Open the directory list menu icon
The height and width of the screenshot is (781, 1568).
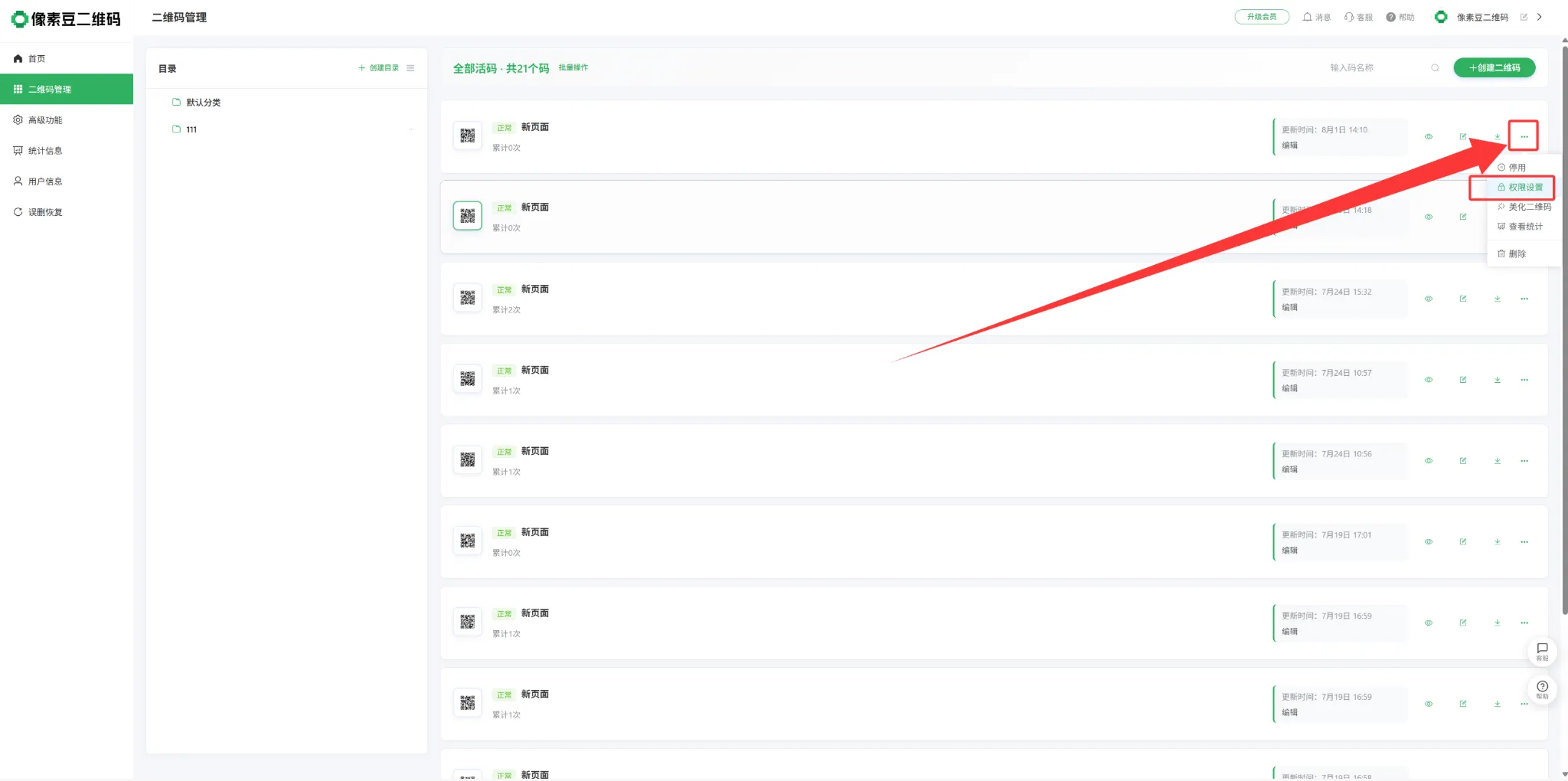(410, 68)
